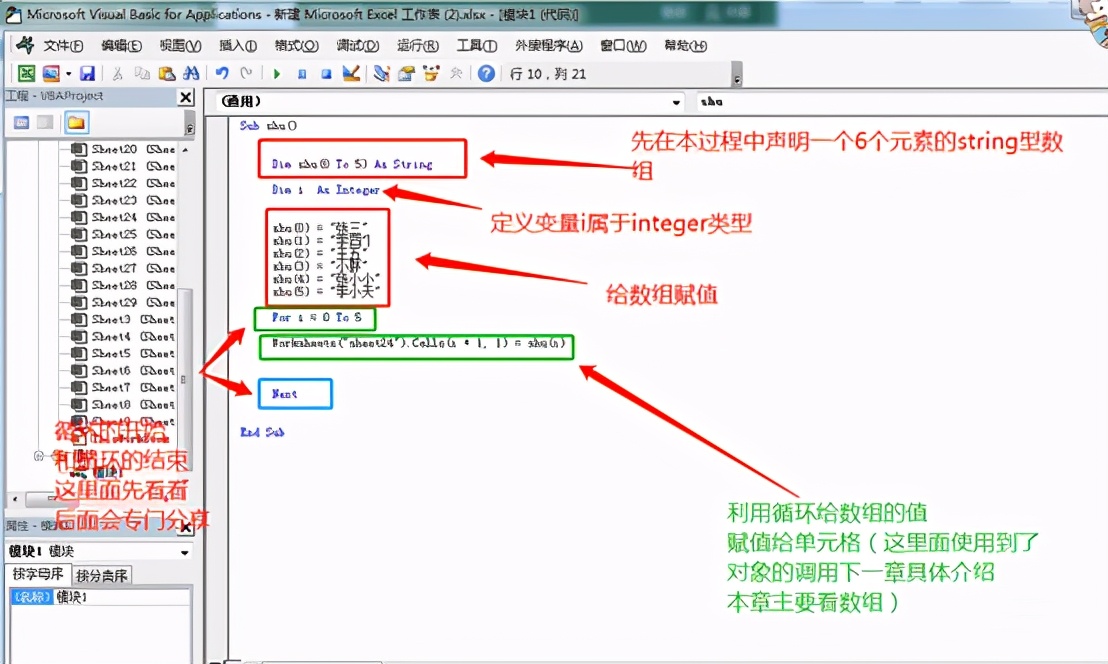
Task: Switch to the 按分类序 tab
Action: (102, 575)
